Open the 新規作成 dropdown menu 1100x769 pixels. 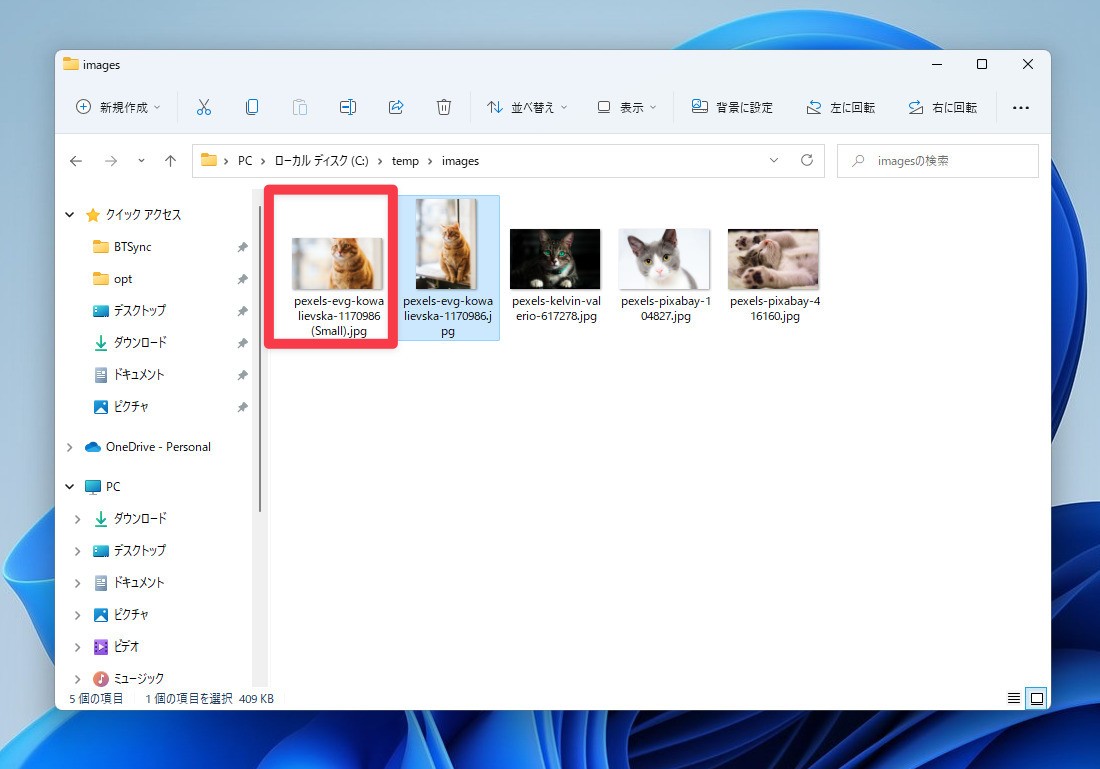(118, 107)
